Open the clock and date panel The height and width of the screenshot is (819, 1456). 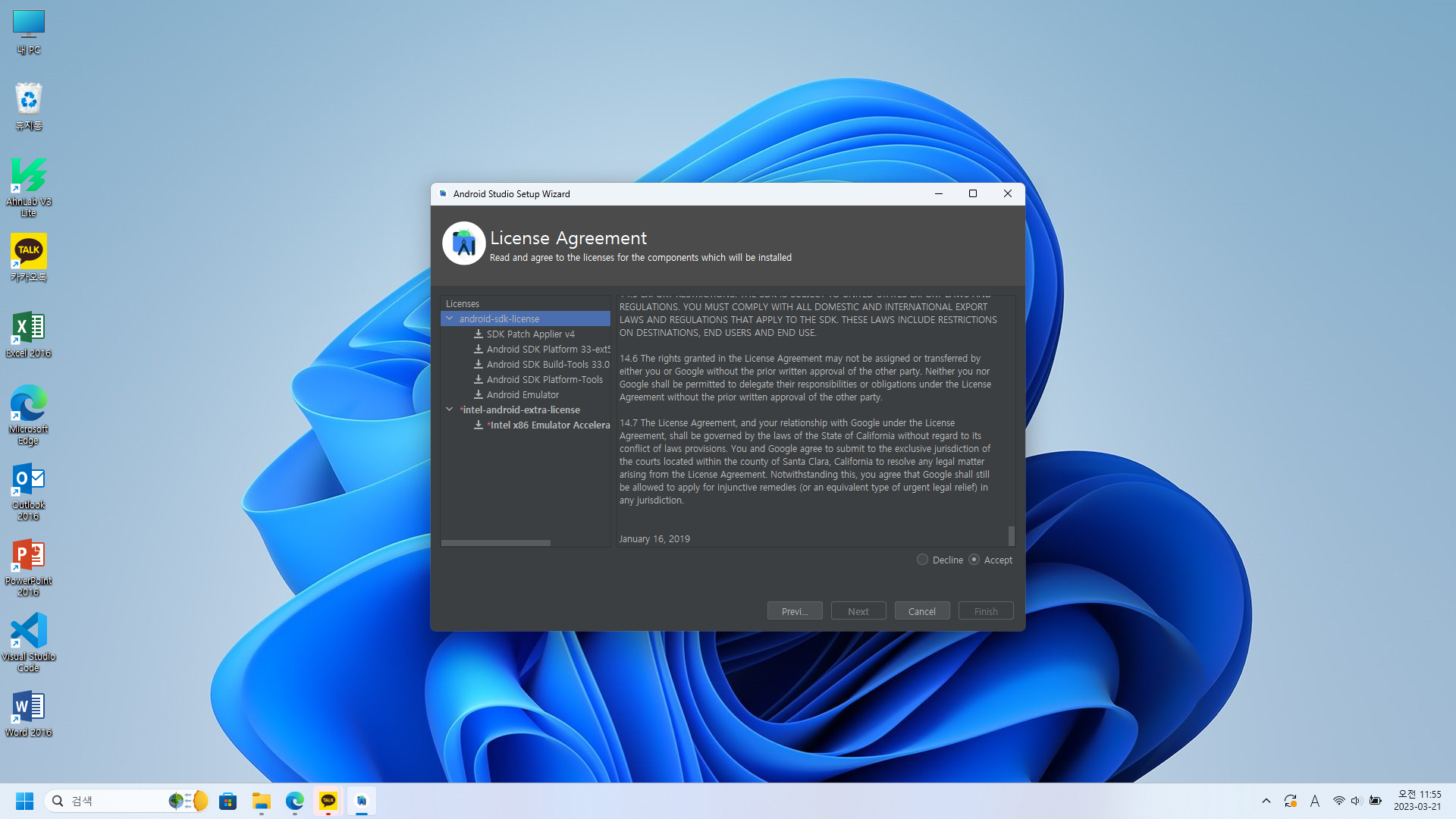[x=1417, y=801]
